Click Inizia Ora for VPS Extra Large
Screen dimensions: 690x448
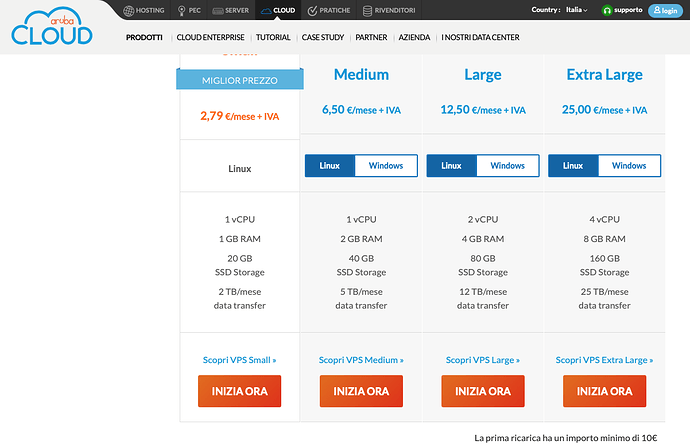click(x=605, y=391)
